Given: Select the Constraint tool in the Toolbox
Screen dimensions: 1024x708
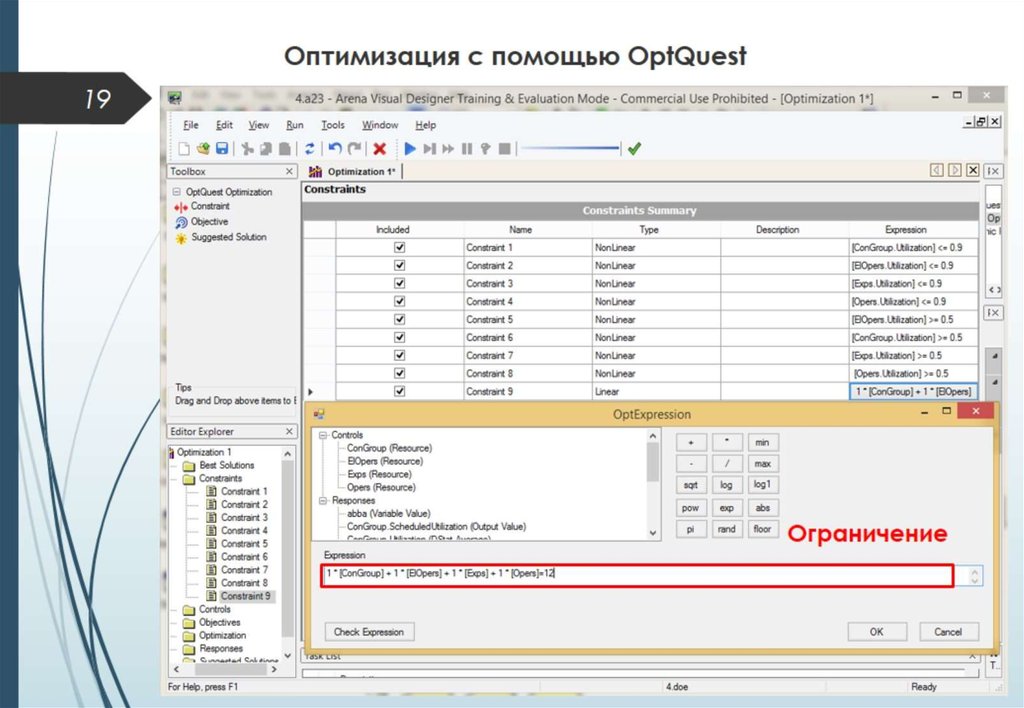Looking at the screenshot, I should tap(209, 207).
